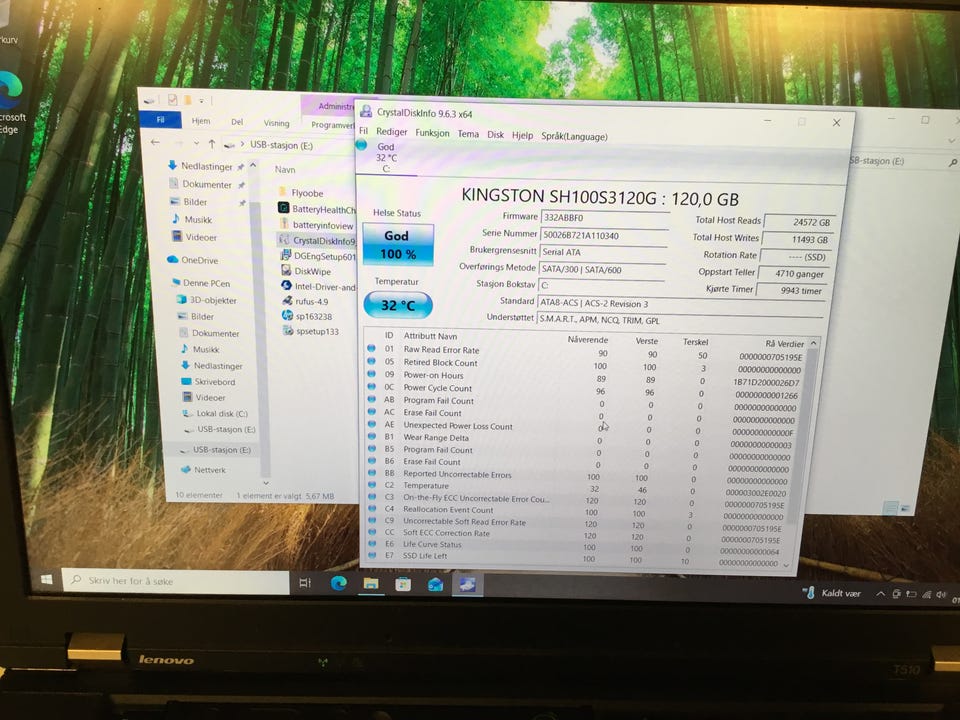The height and width of the screenshot is (720, 960).
Task: Select the spsetup133 file
Action: click(311, 331)
